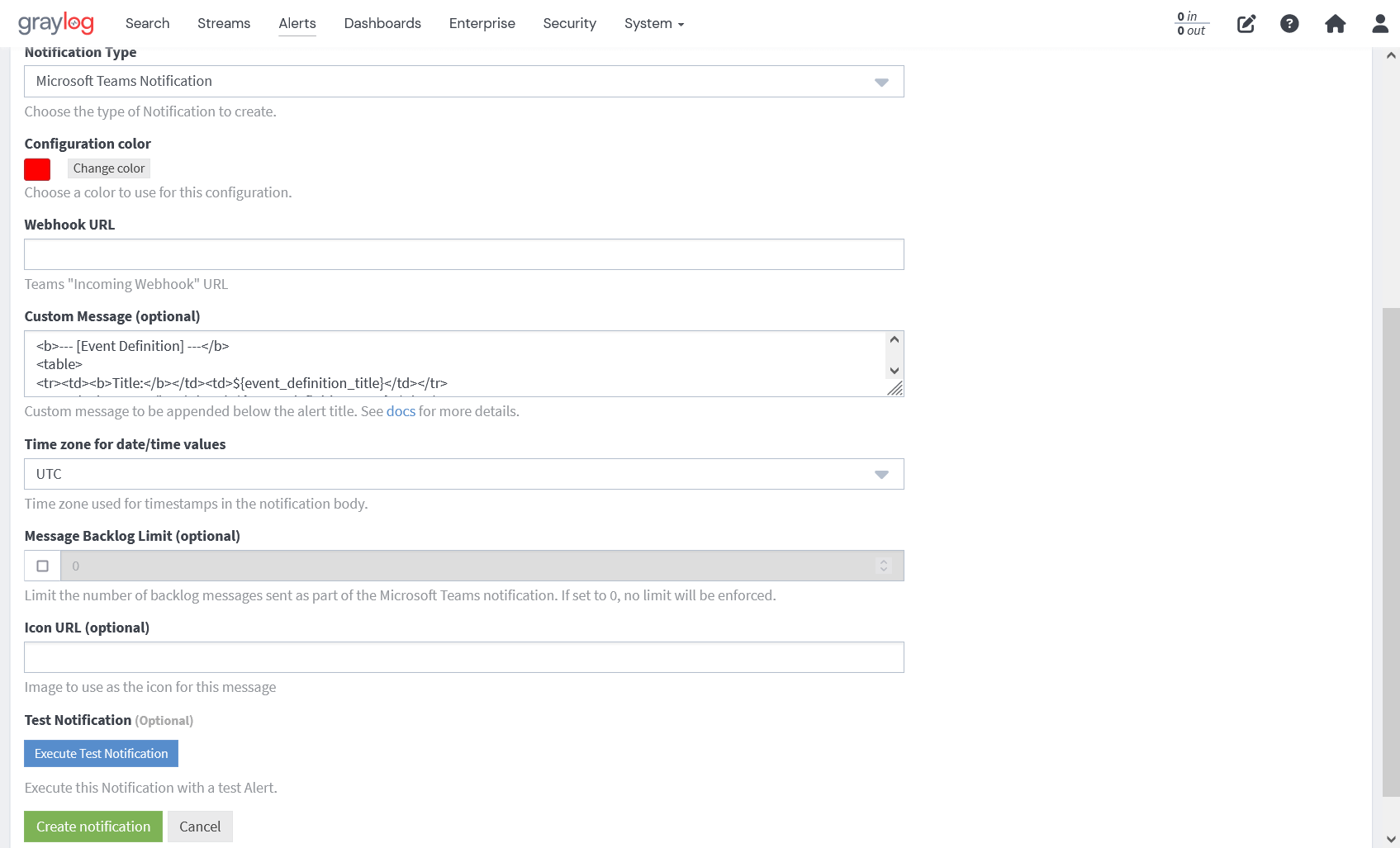Open the Dashboards page

pyautogui.click(x=382, y=23)
